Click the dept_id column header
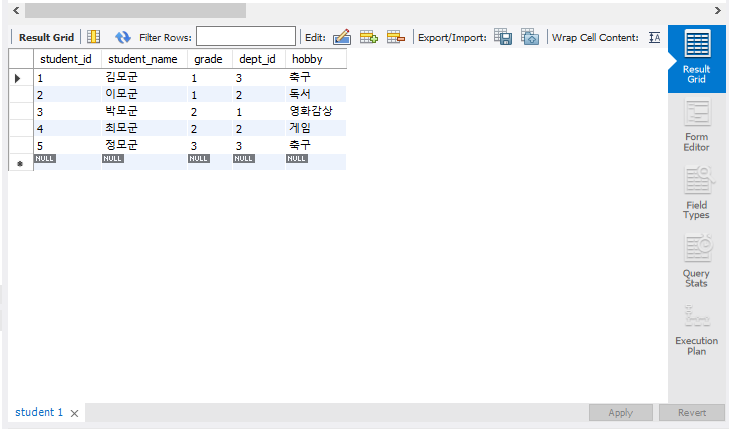Image resolution: width=729 pixels, height=429 pixels. 258,59
